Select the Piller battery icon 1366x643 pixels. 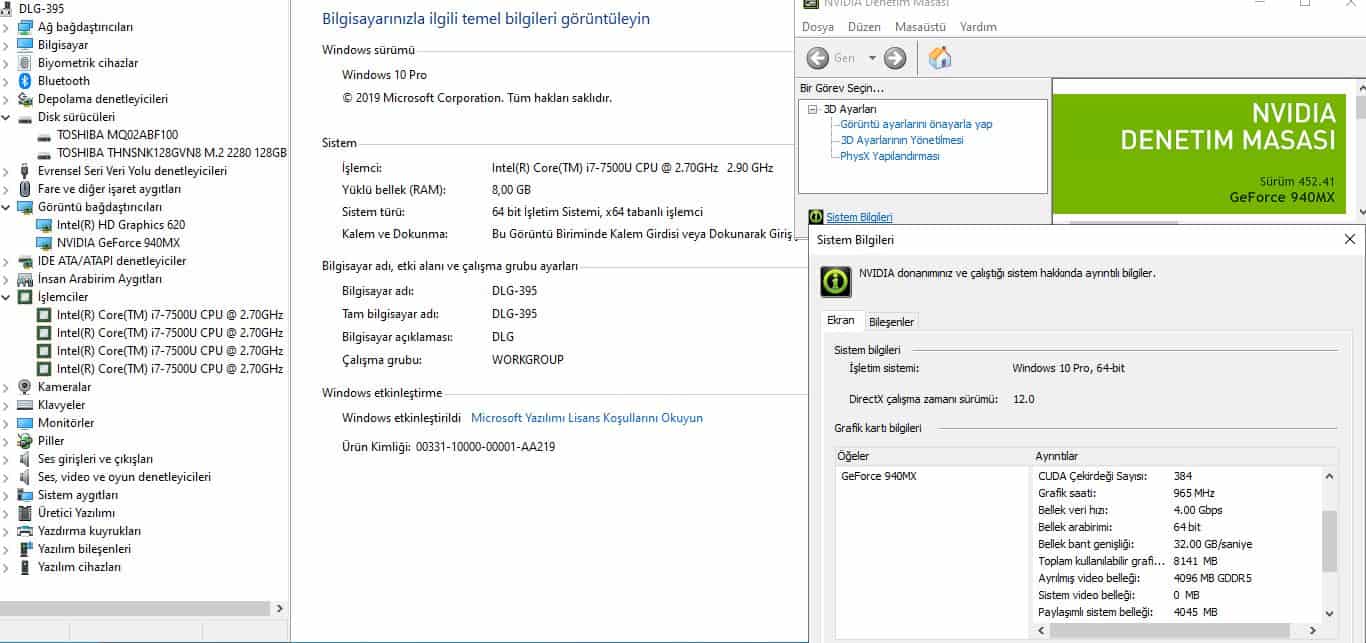[25, 441]
